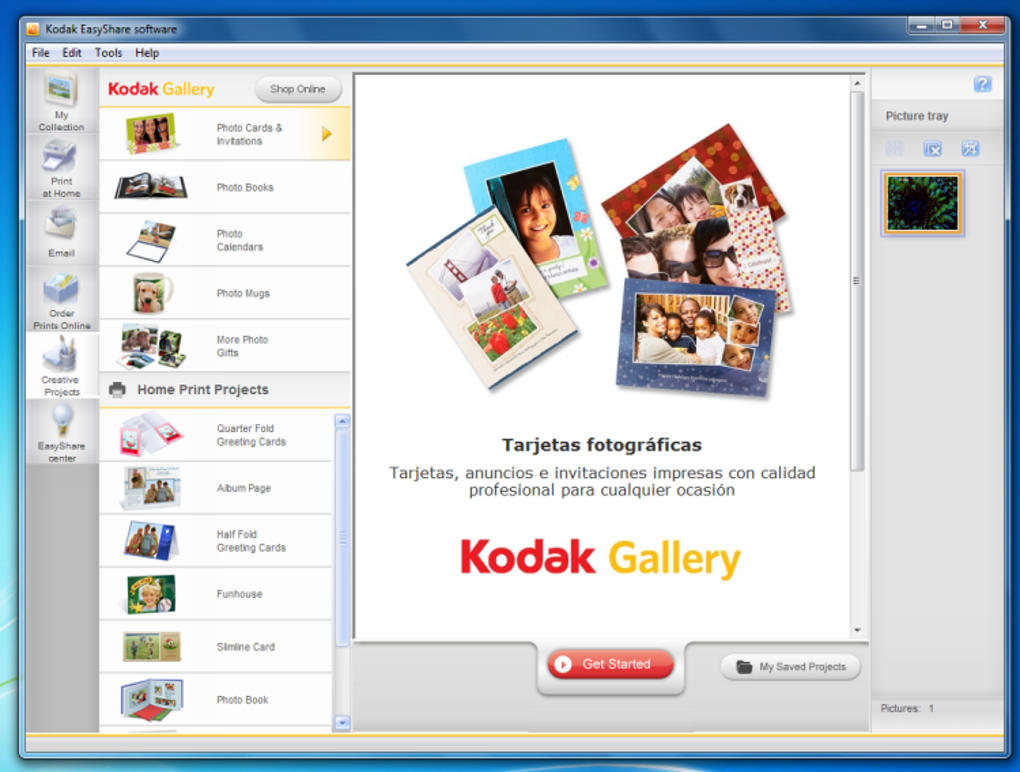Open the EasyShare center icon
The image size is (1020, 772).
click(x=62, y=432)
